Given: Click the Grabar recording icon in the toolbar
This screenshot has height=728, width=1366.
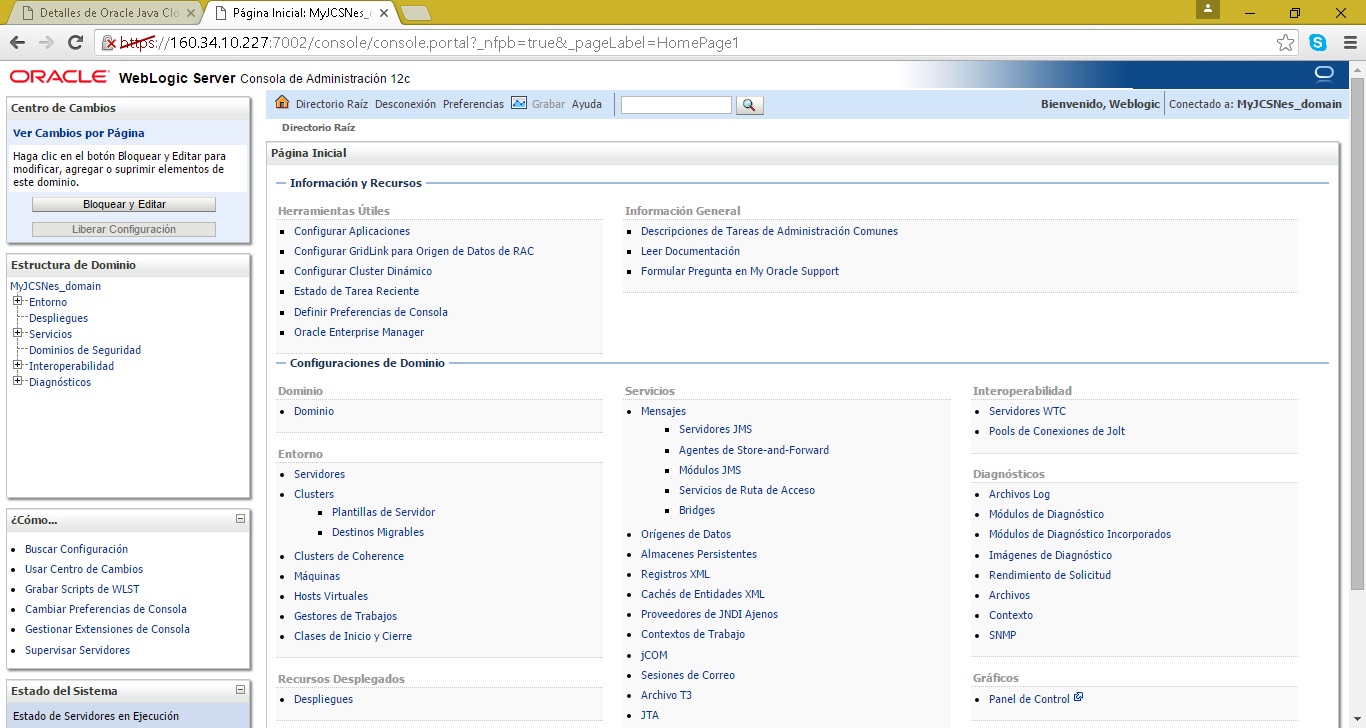Looking at the screenshot, I should pyautogui.click(x=518, y=103).
